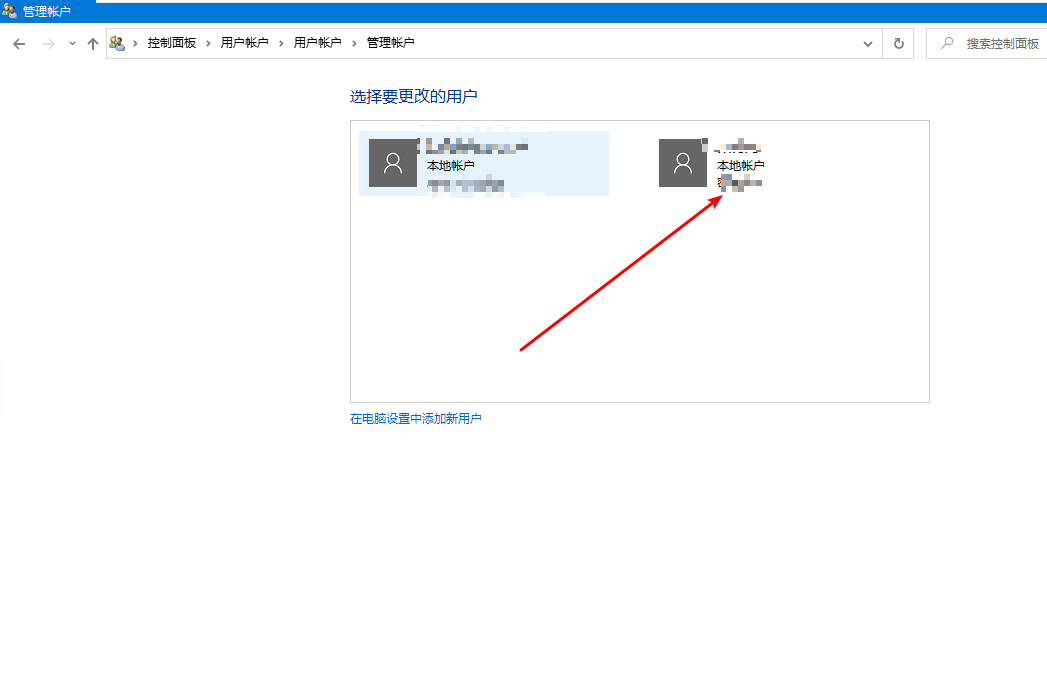Screen dimensions: 1047x676
Task: Click the Up one level arrow
Action: coord(92,43)
